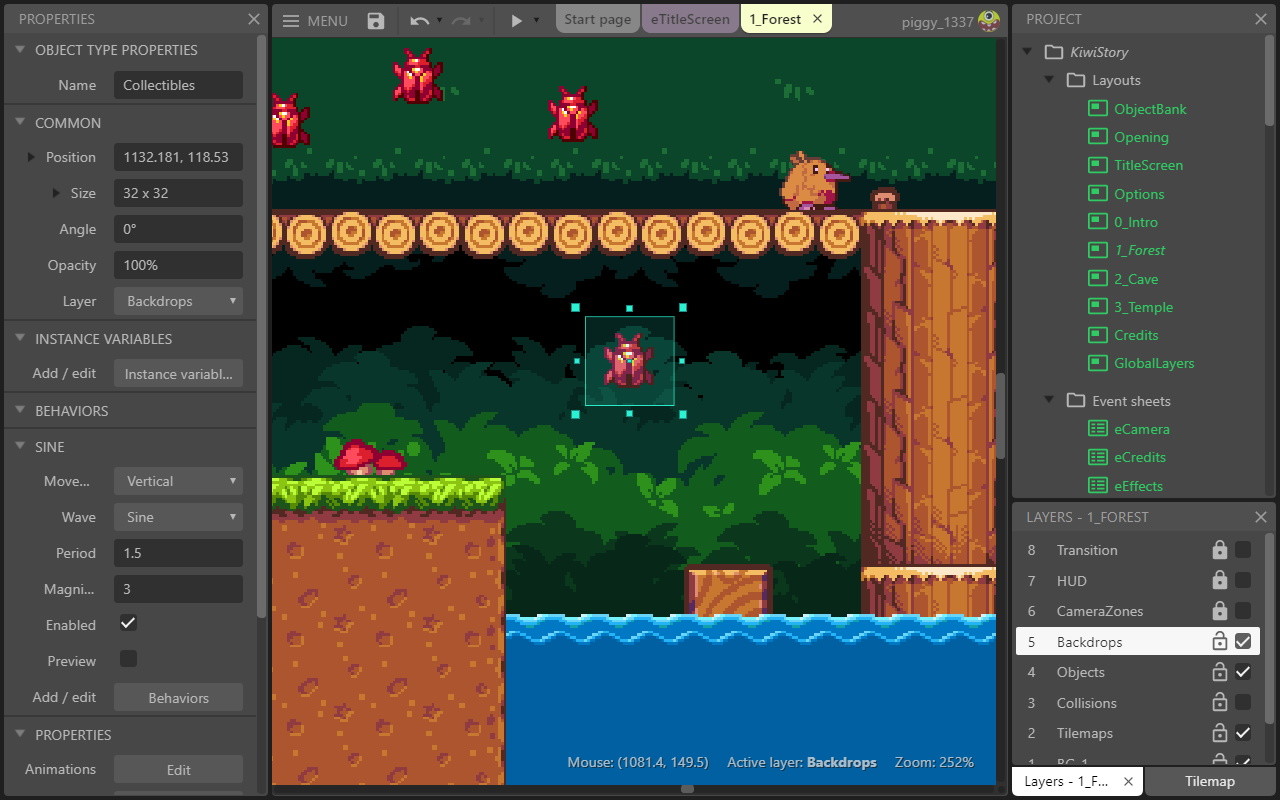1280x800 pixels.
Task: Switch to the Start page tab
Action: [x=597, y=18]
